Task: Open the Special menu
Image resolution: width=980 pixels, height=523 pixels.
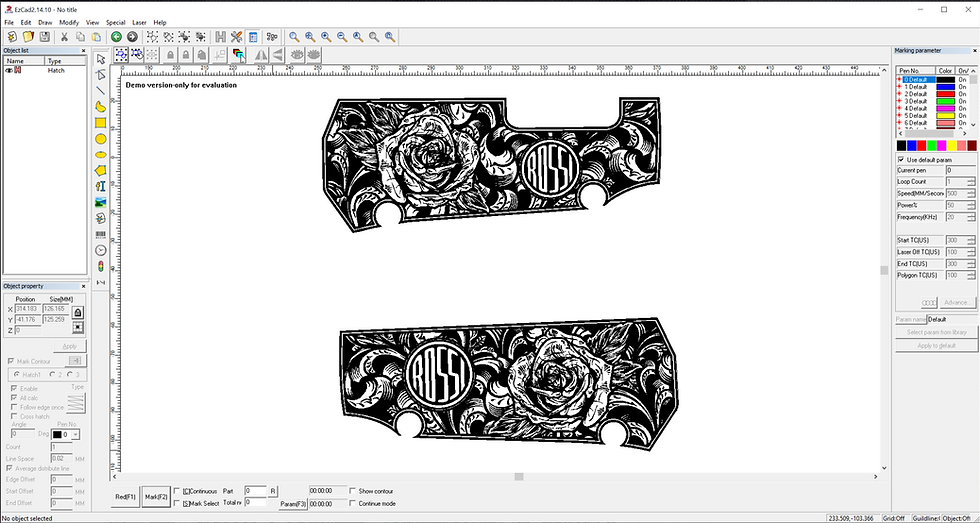Action: point(116,22)
